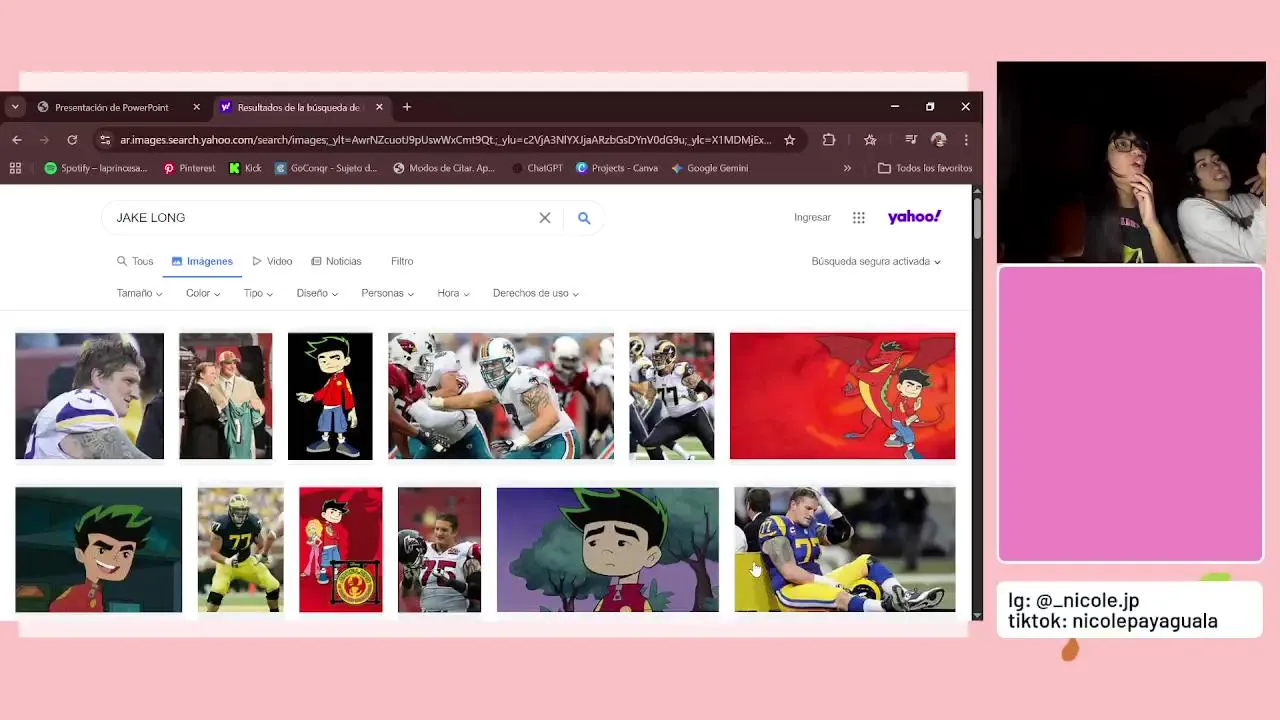
Task: Click the Yahoo logo
Action: pos(914,217)
